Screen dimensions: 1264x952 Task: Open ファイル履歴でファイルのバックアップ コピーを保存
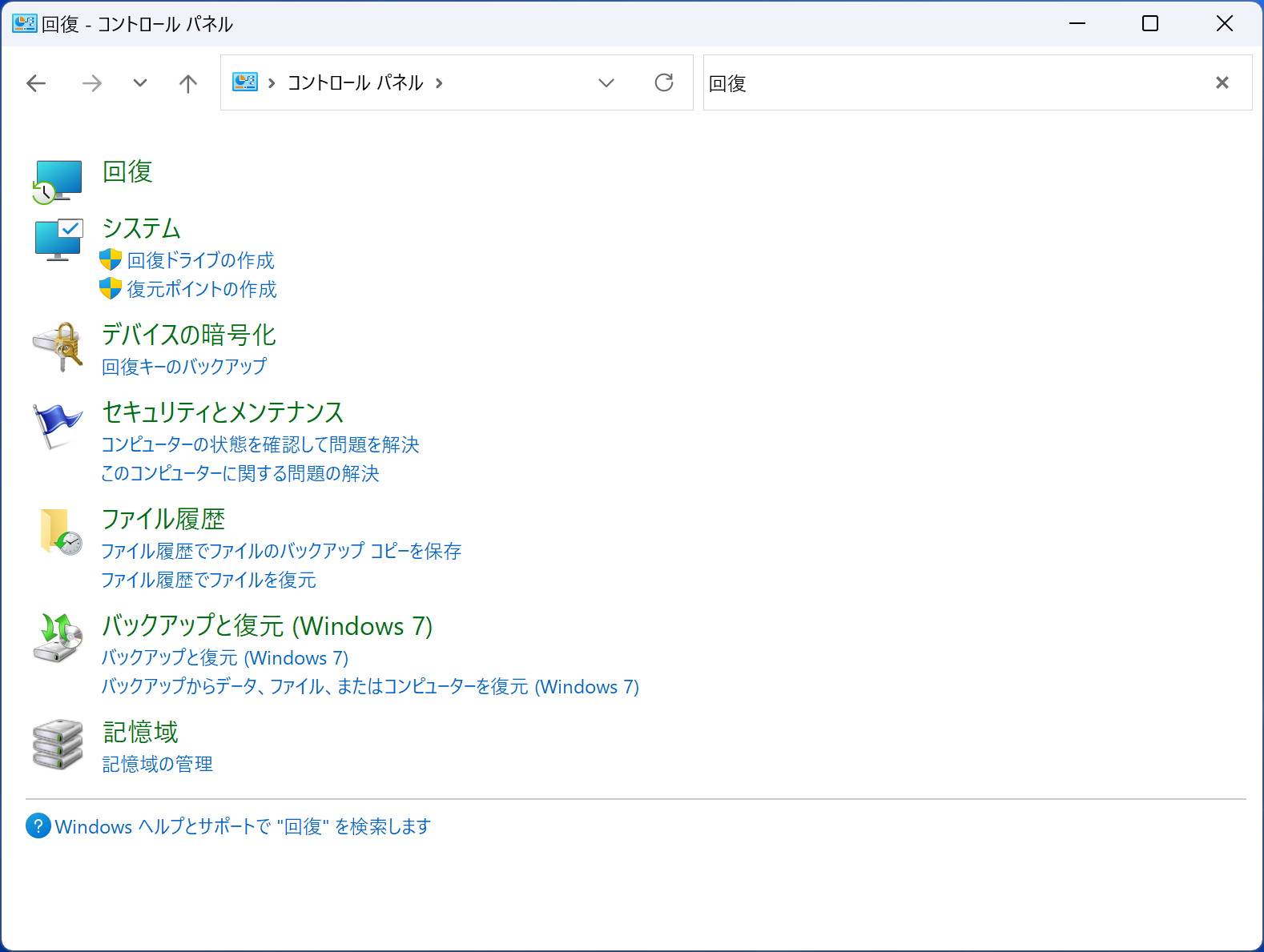281,551
